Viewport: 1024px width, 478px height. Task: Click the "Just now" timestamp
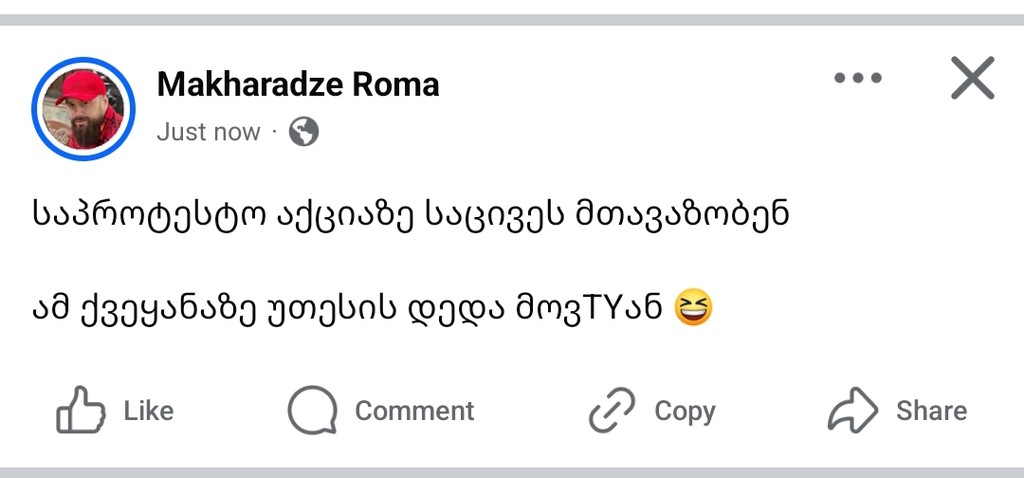(x=208, y=132)
